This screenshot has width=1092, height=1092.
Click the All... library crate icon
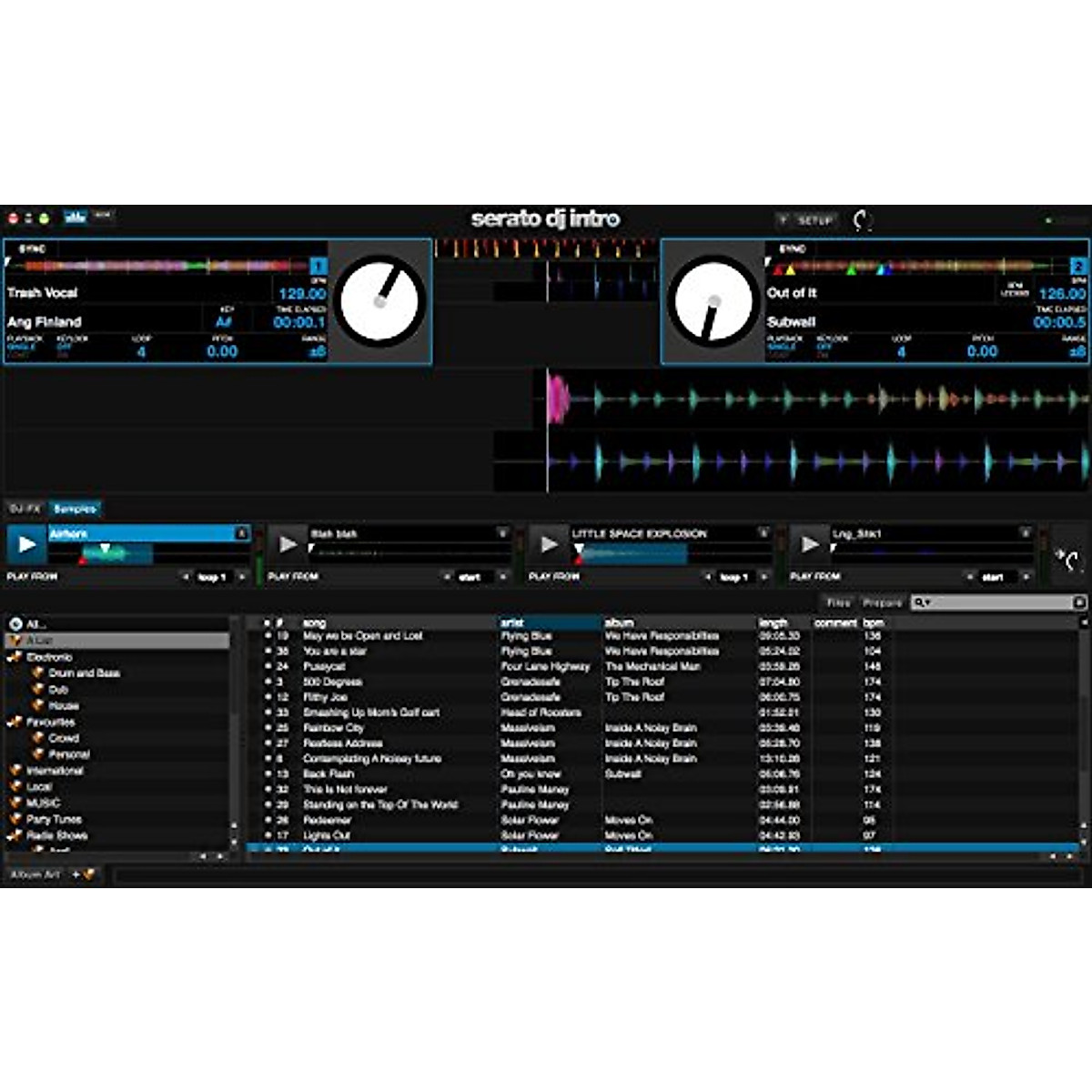(x=15, y=623)
